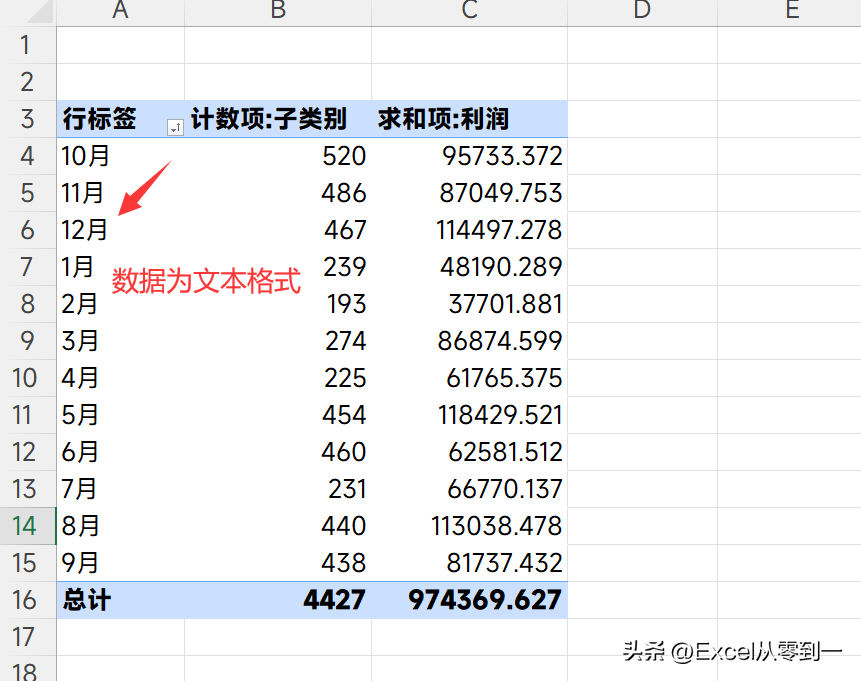Click the 计数项:子类别 header cell
The height and width of the screenshot is (681, 861).
coord(278,119)
